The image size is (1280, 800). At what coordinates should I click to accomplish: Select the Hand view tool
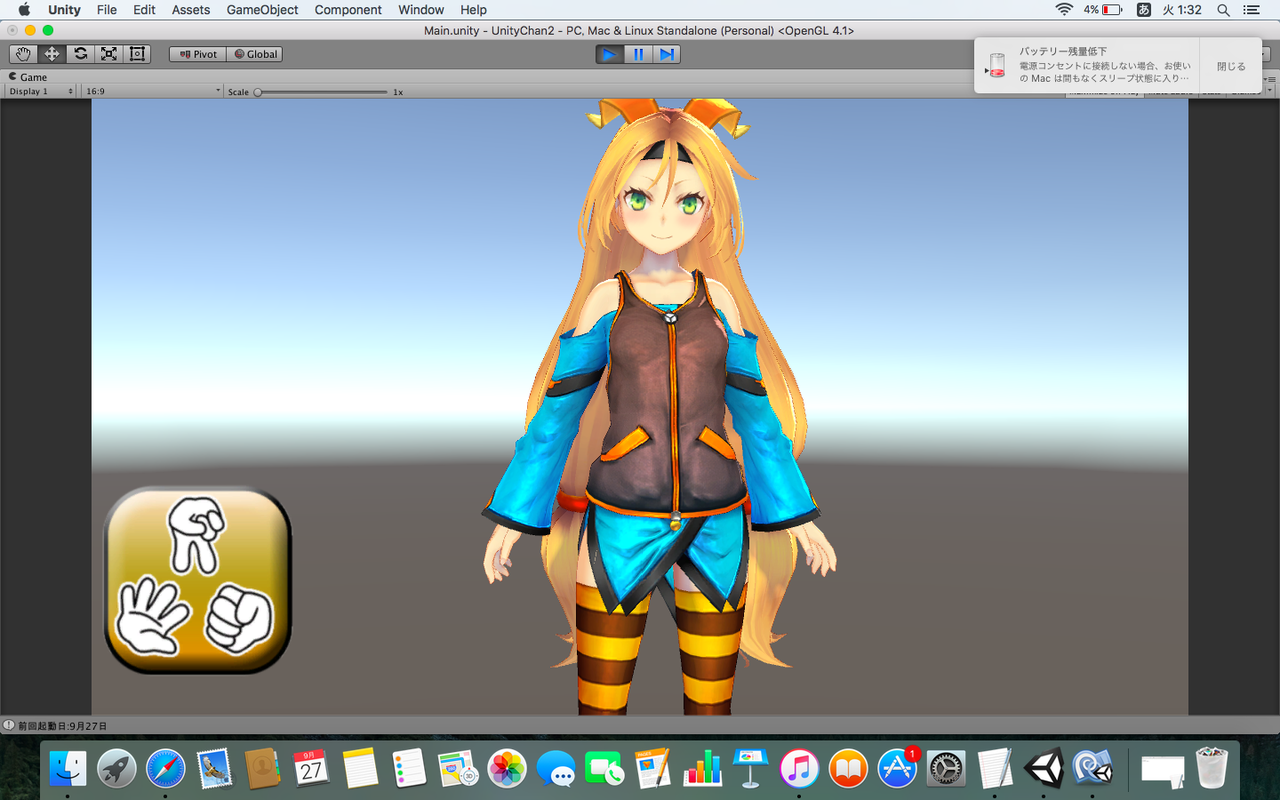pyautogui.click(x=22, y=53)
